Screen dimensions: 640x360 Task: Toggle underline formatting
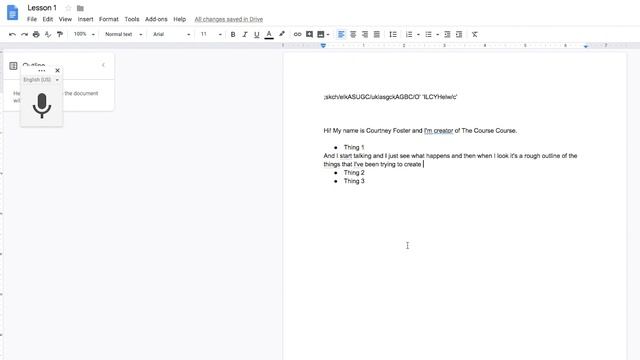[257, 35]
